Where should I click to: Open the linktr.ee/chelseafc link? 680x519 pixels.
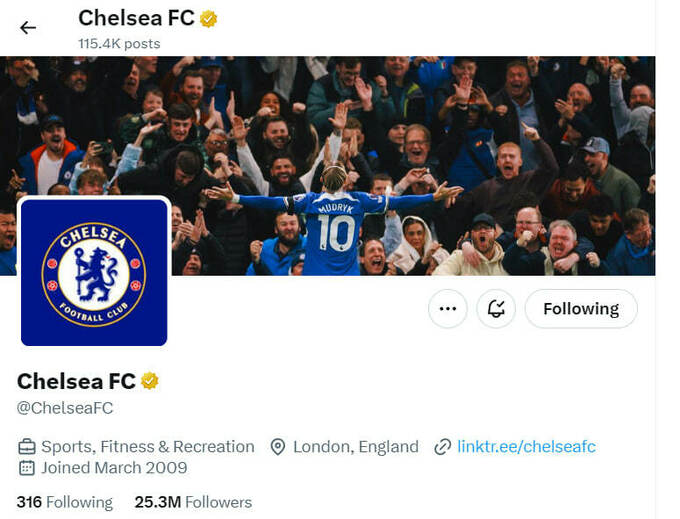click(526, 447)
